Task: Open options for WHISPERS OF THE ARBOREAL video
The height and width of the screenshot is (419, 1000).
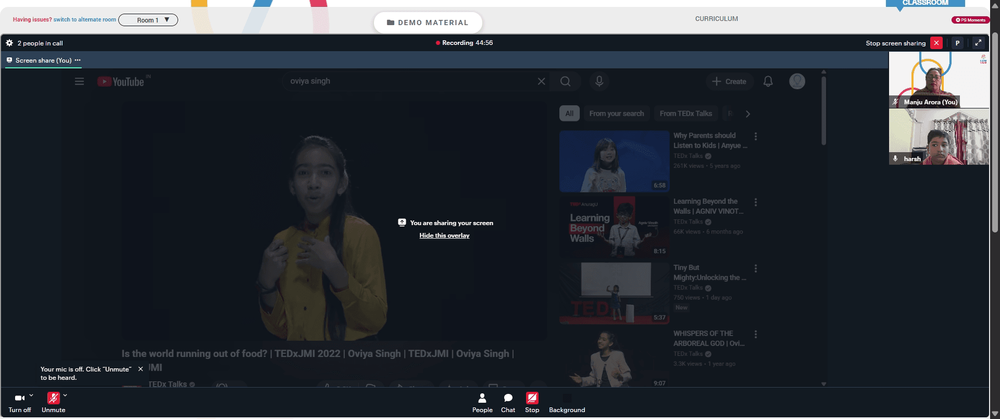Action: [x=756, y=334]
